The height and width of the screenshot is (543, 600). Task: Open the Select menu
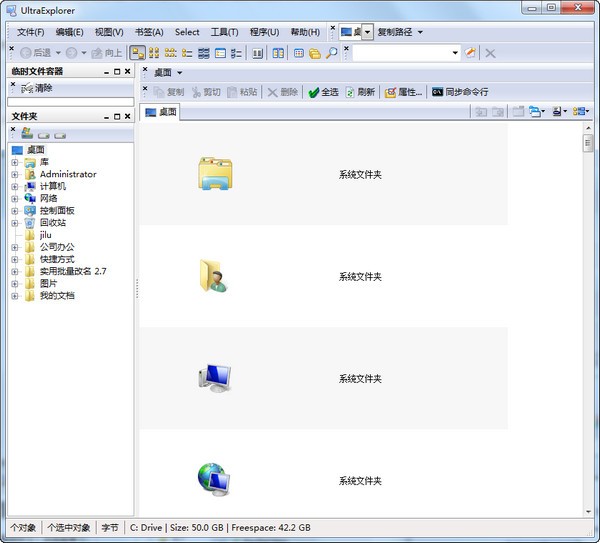(187, 32)
